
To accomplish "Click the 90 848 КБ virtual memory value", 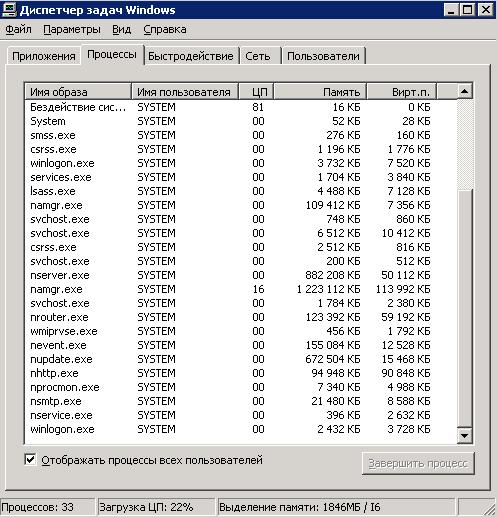I will [x=406, y=373].
